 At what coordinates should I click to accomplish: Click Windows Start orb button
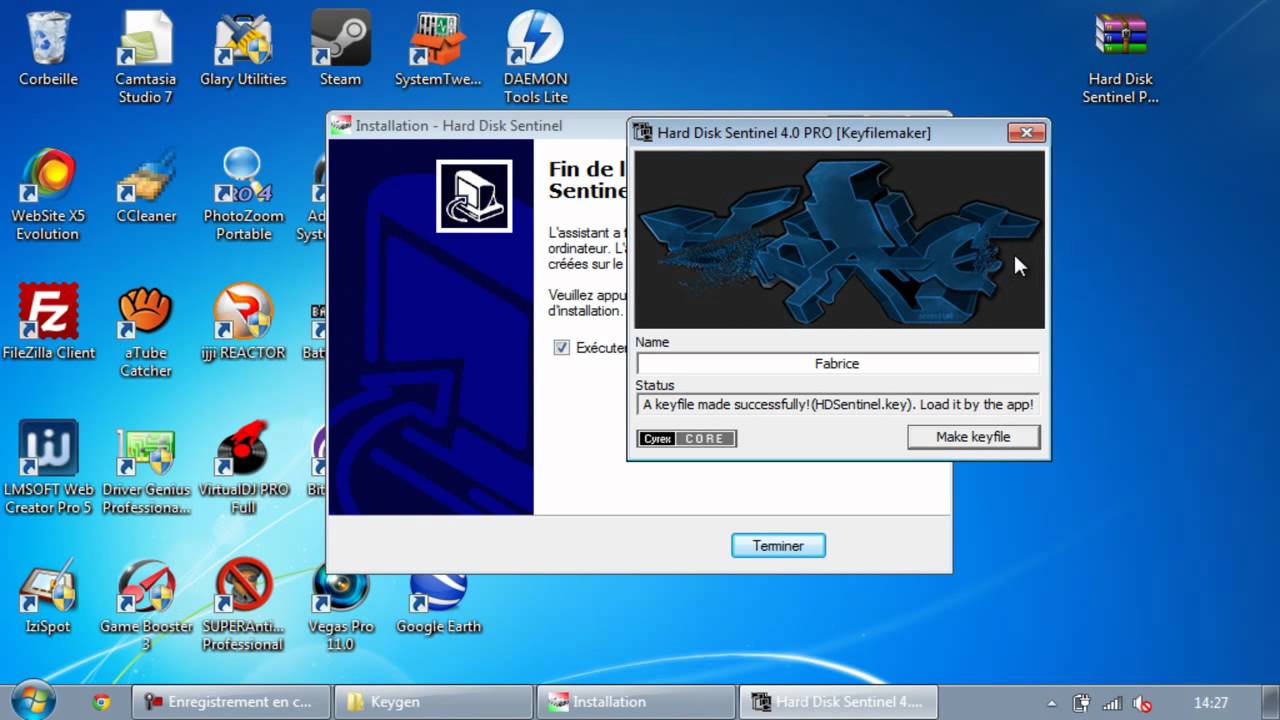pyautogui.click(x=32, y=700)
